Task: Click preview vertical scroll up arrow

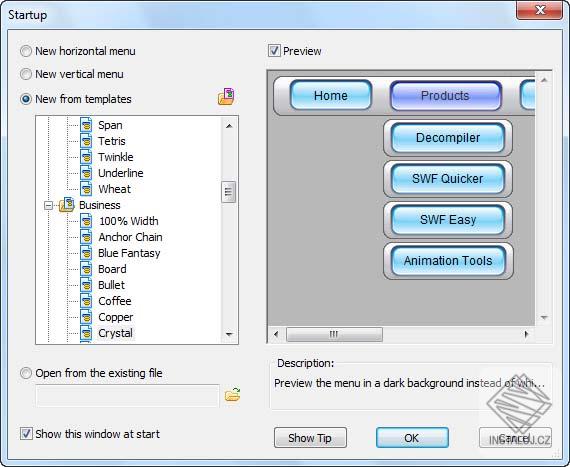Action: click(544, 80)
